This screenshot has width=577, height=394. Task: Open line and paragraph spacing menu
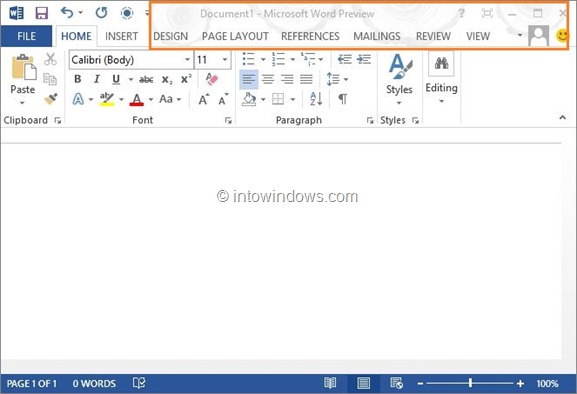click(337, 79)
